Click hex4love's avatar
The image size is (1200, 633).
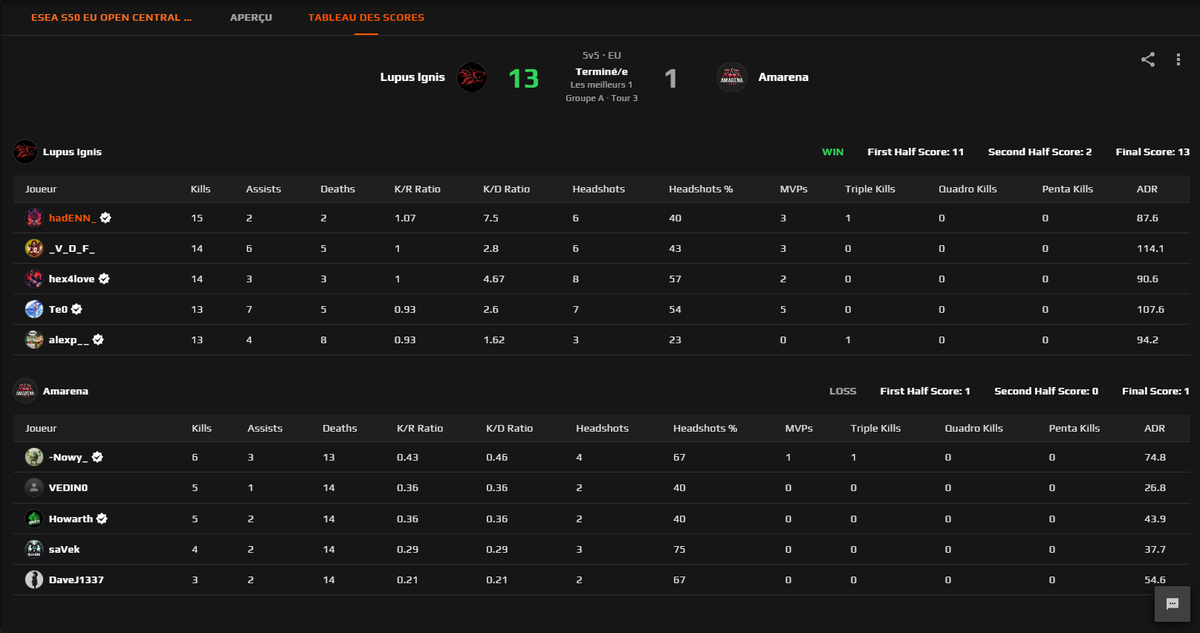point(34,279)
